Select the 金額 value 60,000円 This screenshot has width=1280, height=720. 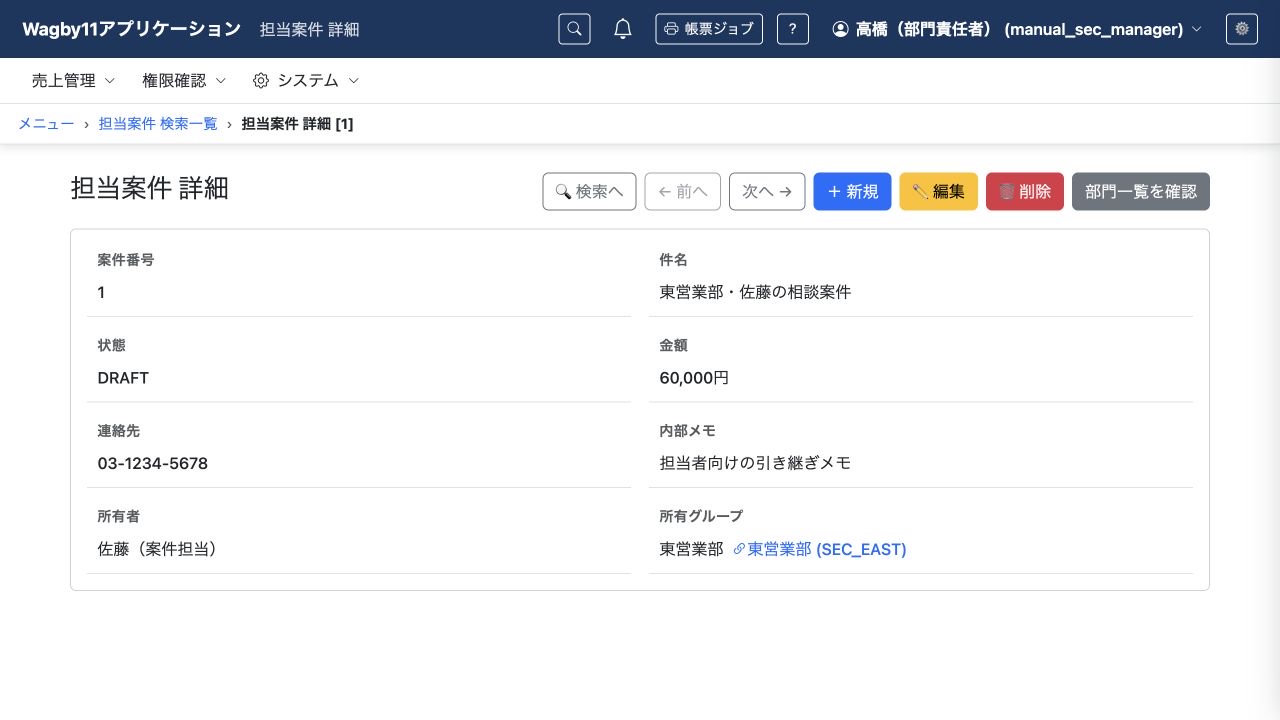694,378
